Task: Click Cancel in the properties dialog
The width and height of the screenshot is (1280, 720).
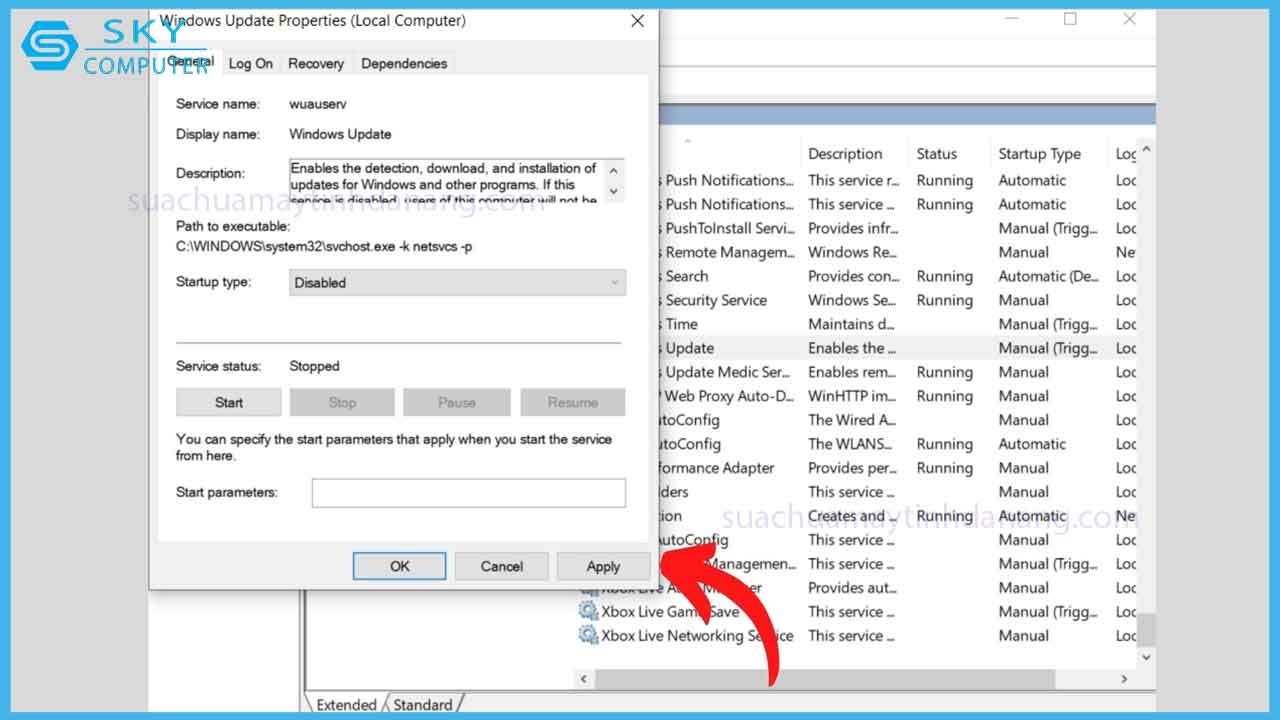Action: (502, 566)
